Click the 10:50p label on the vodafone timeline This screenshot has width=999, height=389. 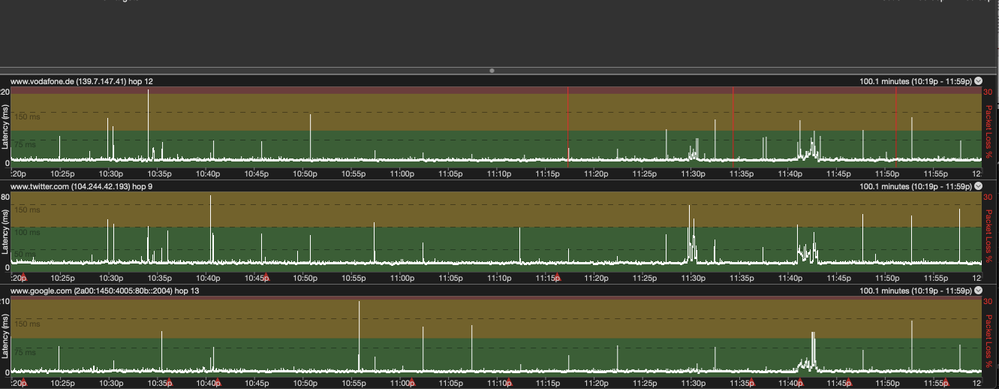305,173
